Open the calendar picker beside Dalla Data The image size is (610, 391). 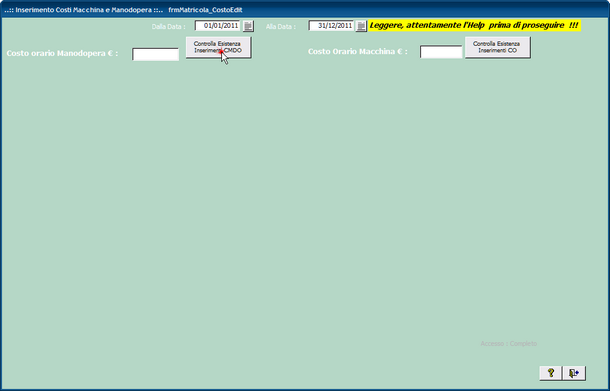248,26
